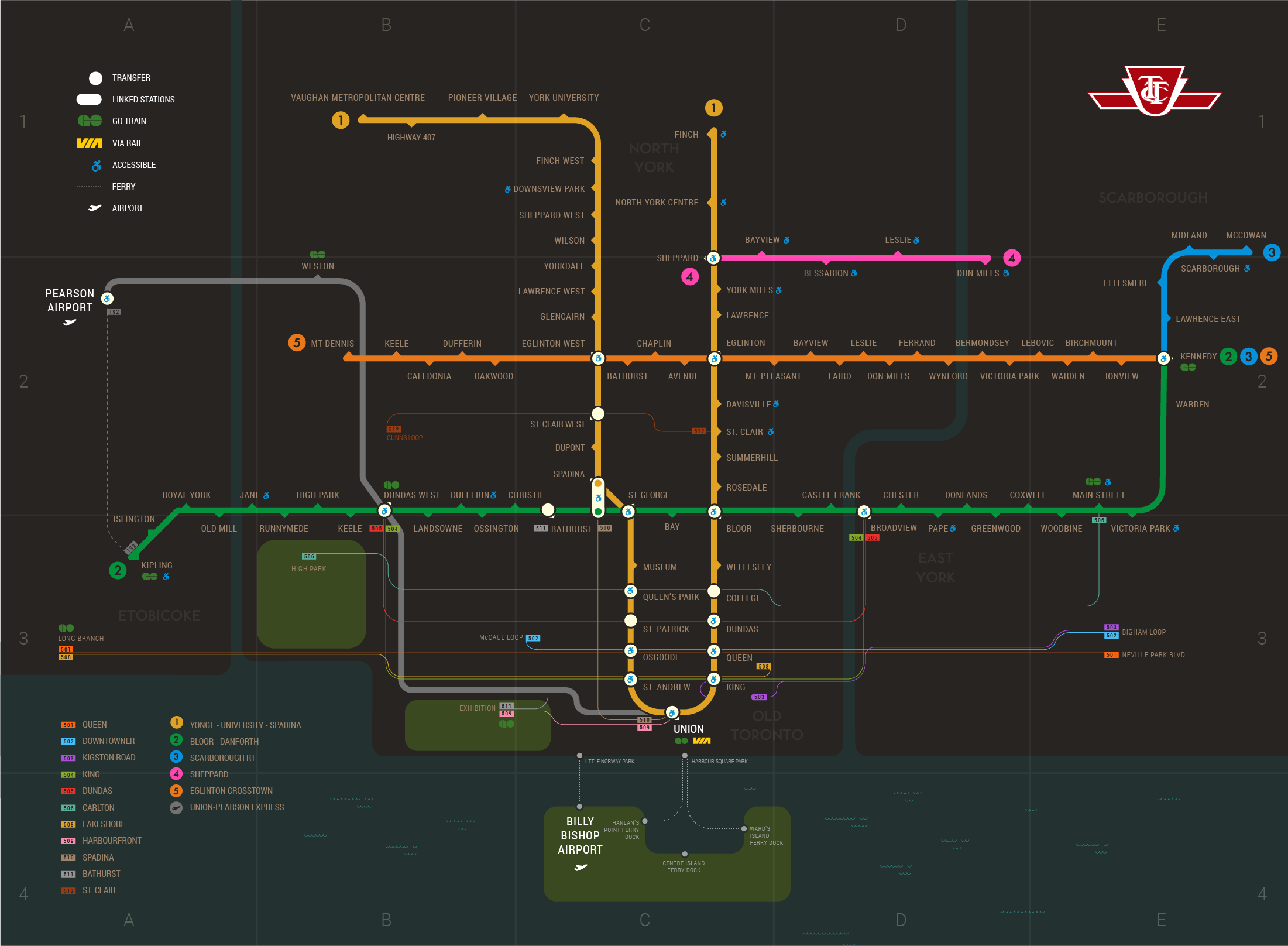The height and width of the screenshot is (946, 1288).
Task: Select the Union station marker
Action: (x=672, y=712)
